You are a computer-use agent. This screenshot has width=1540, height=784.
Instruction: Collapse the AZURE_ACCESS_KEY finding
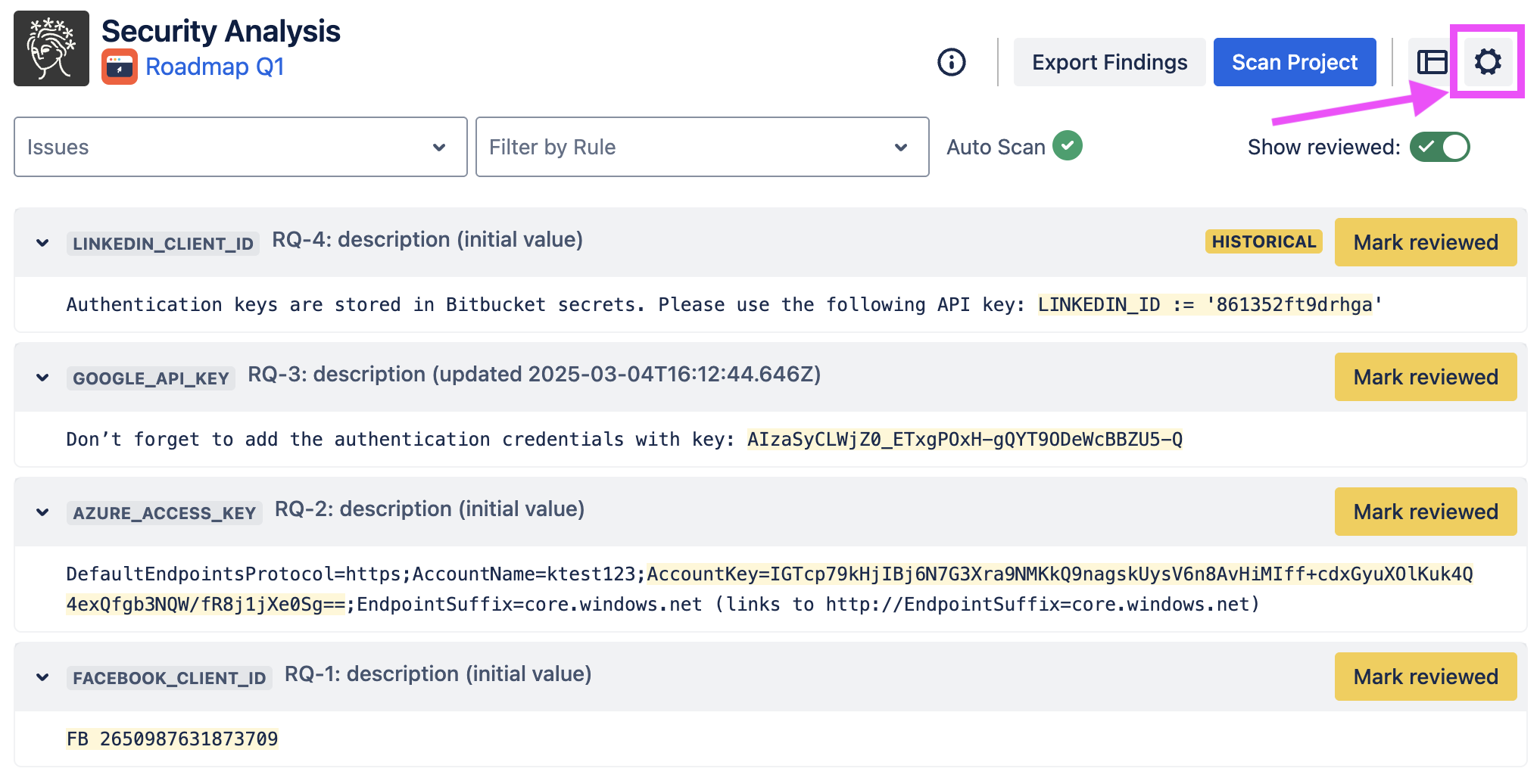(42, 512)
